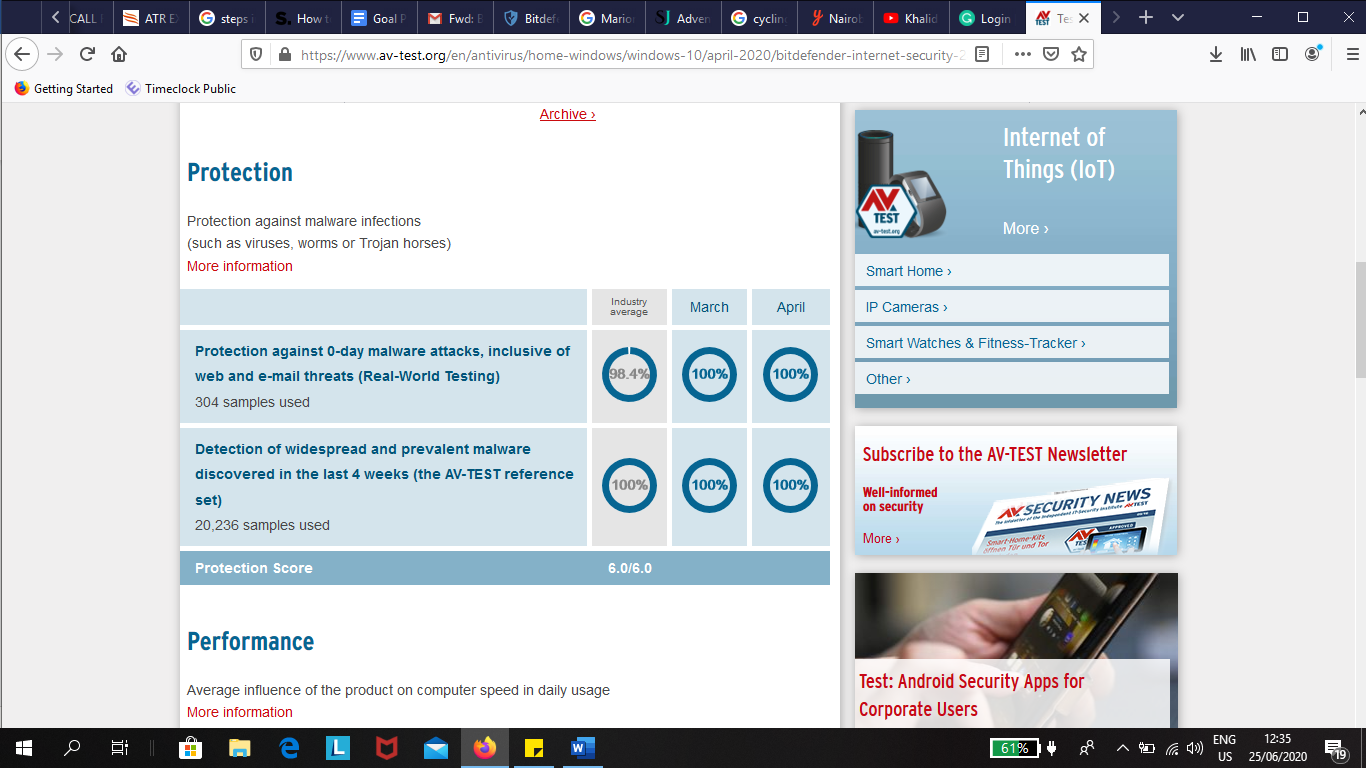Click the March column header
The height and width of the screenshot is (768, 1366).
[x=709, y=307]
